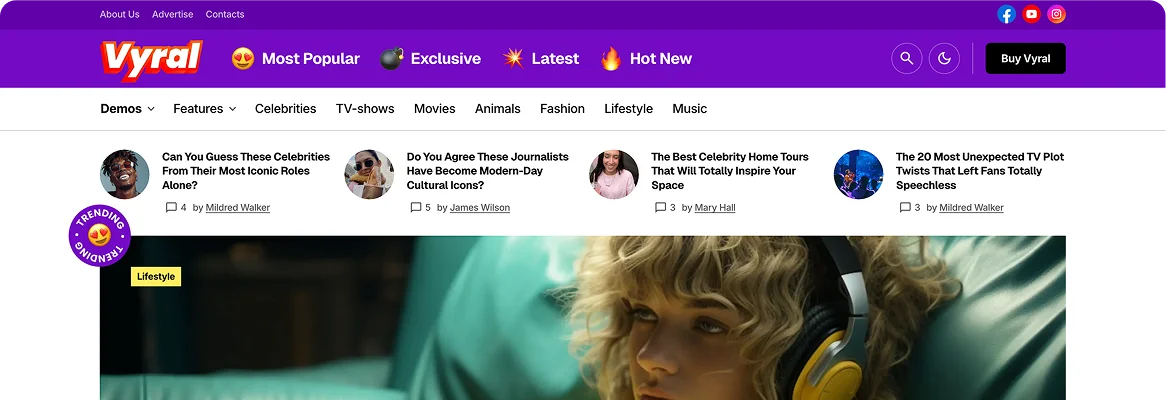Click author Mildred Walker under the celebrities post

point(238,207)
